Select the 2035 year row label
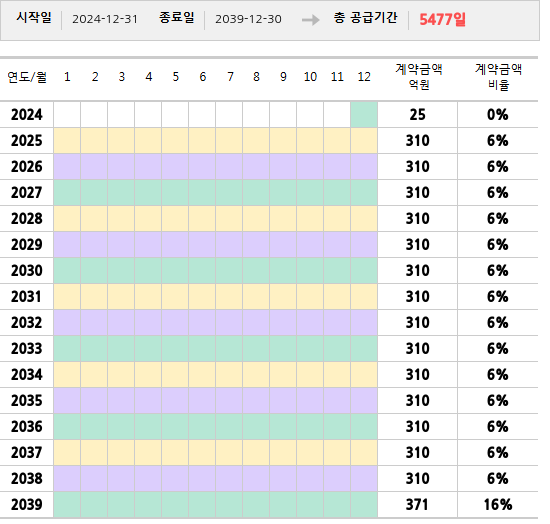550x524 pixels. point(27,401)
